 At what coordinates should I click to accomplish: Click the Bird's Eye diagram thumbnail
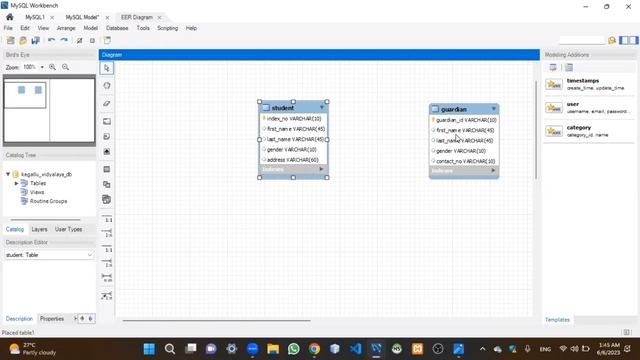click(49, 110)
